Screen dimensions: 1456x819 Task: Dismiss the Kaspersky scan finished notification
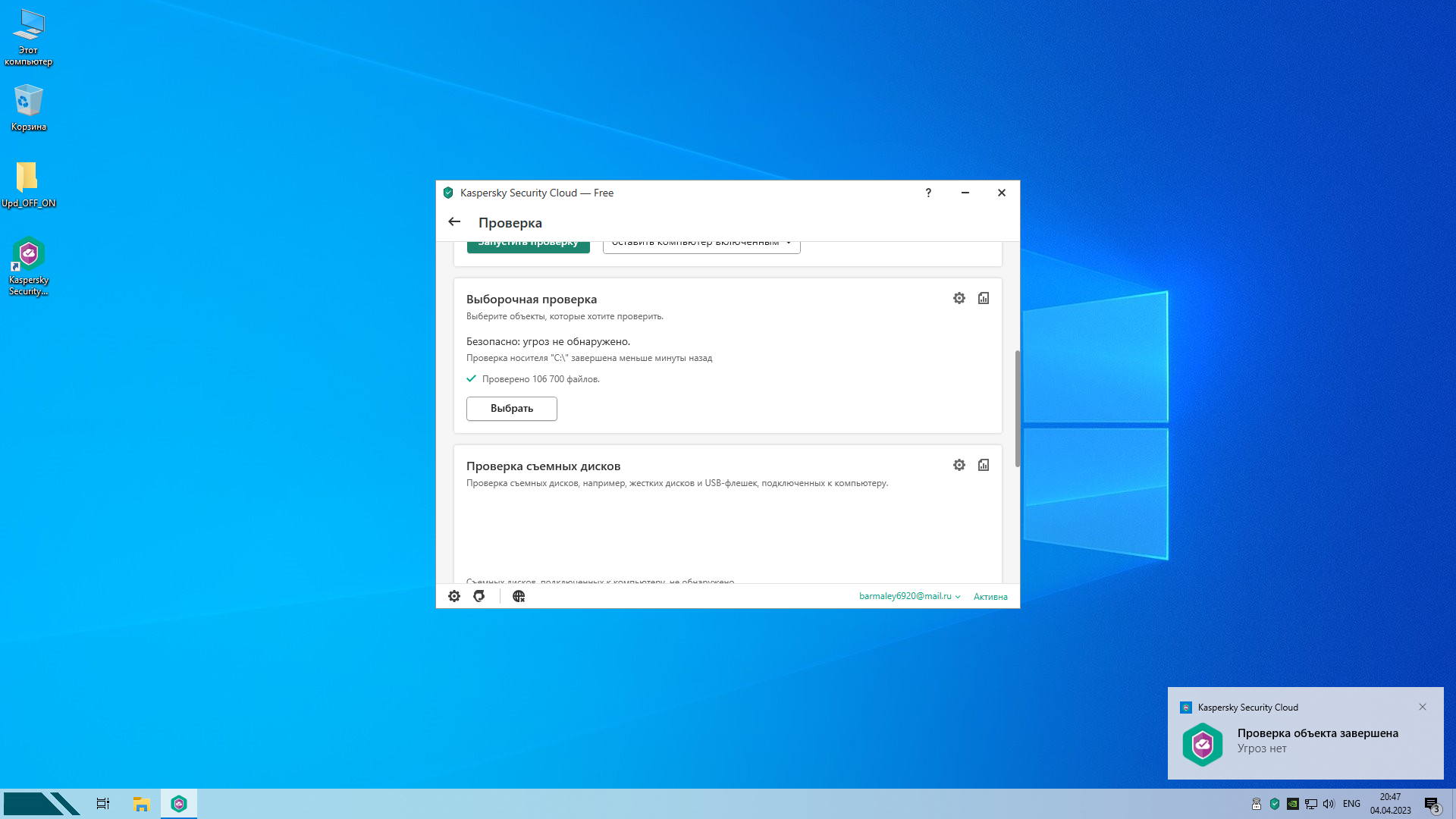(x=1423, y=708)
